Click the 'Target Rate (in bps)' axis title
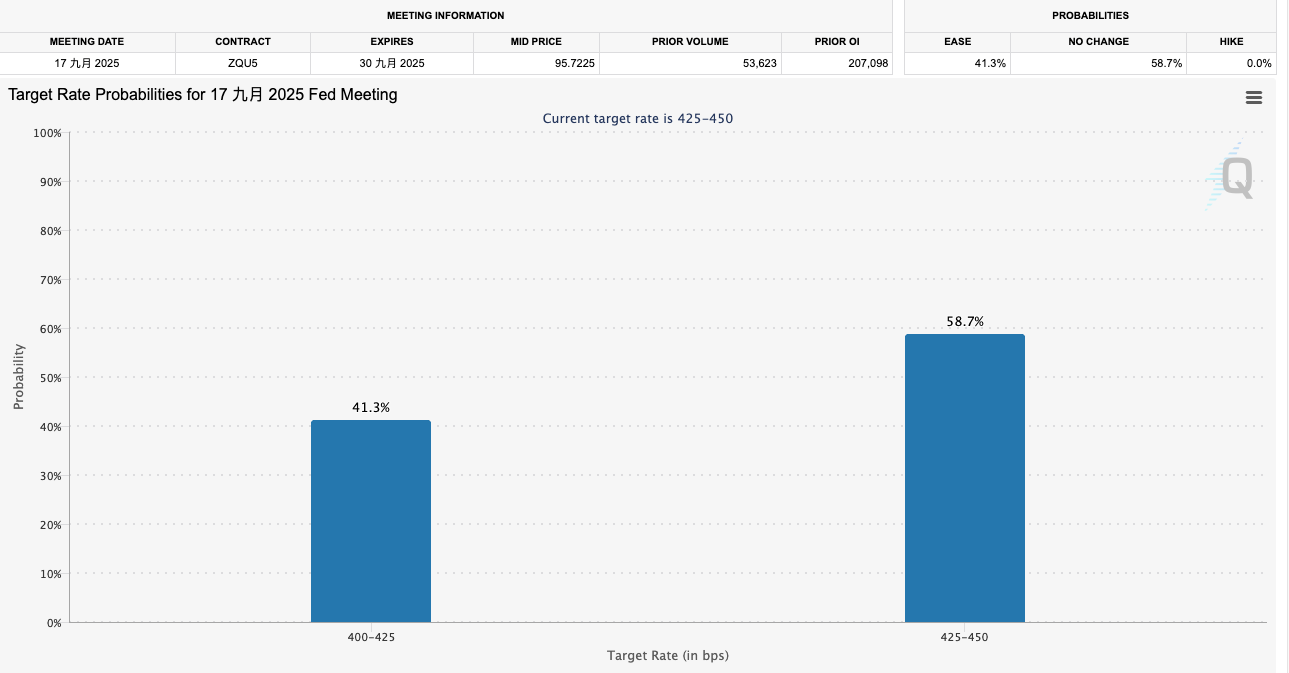 [667, 656]
